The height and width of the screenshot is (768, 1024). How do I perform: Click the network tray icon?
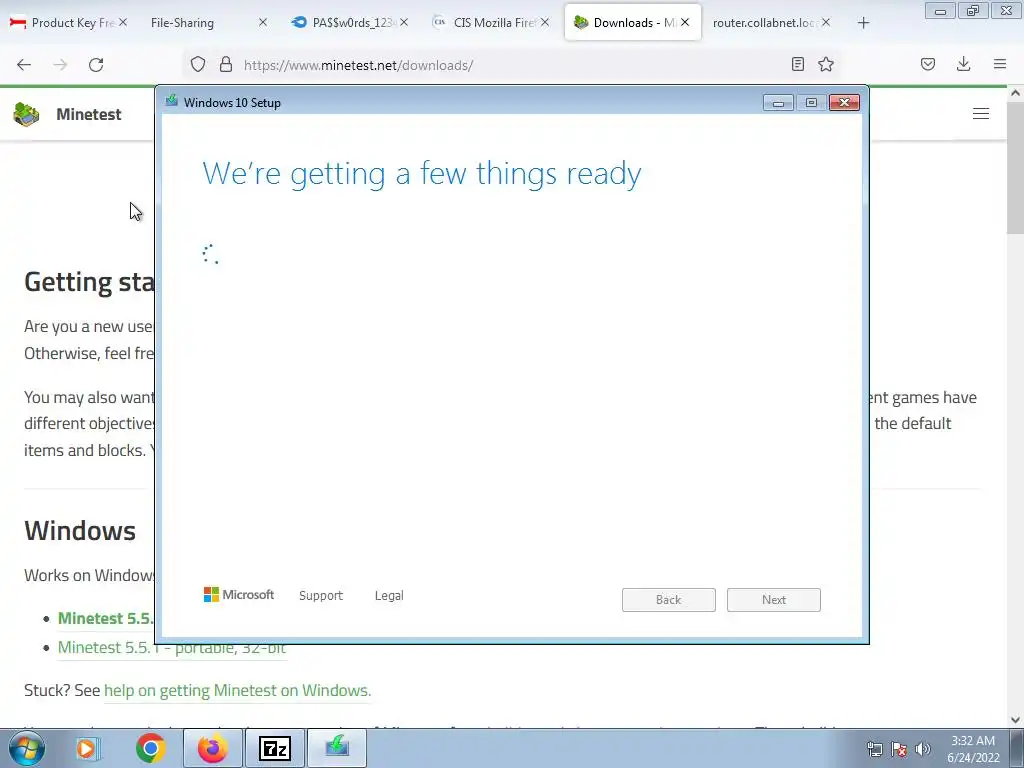click(874, 749)
